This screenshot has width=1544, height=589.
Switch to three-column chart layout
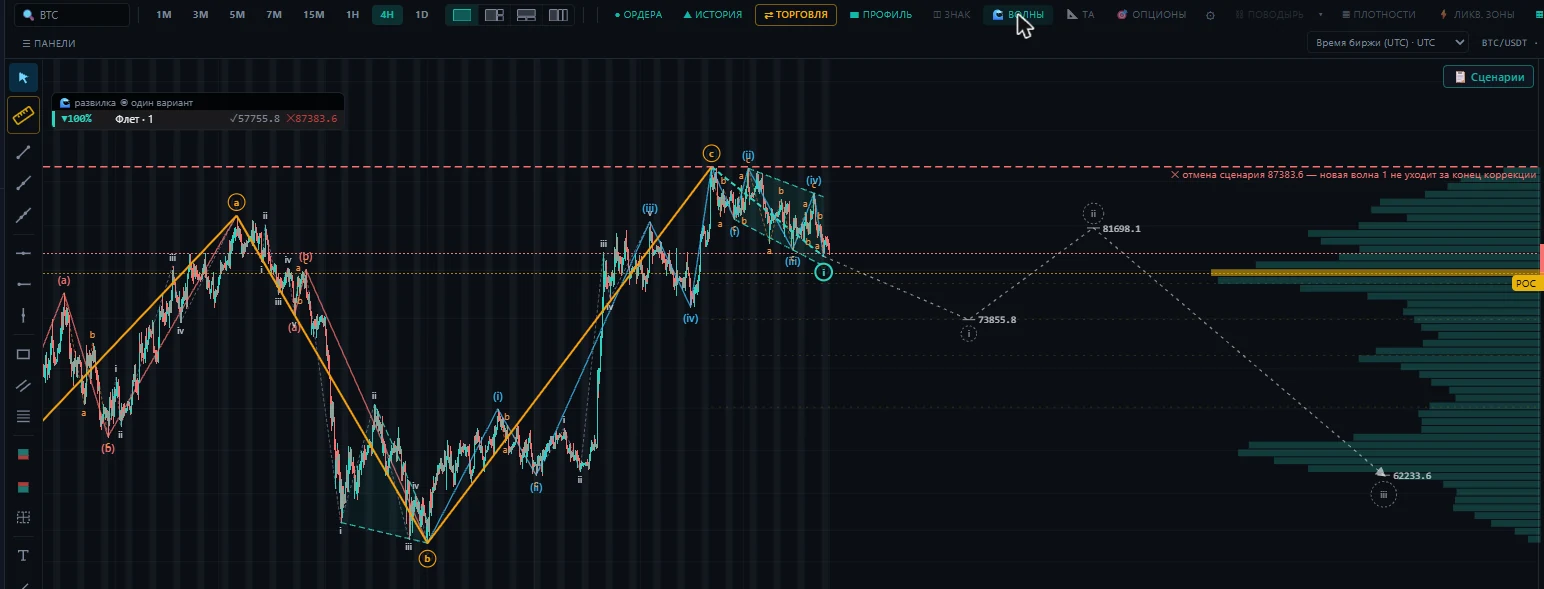[558, 15]
